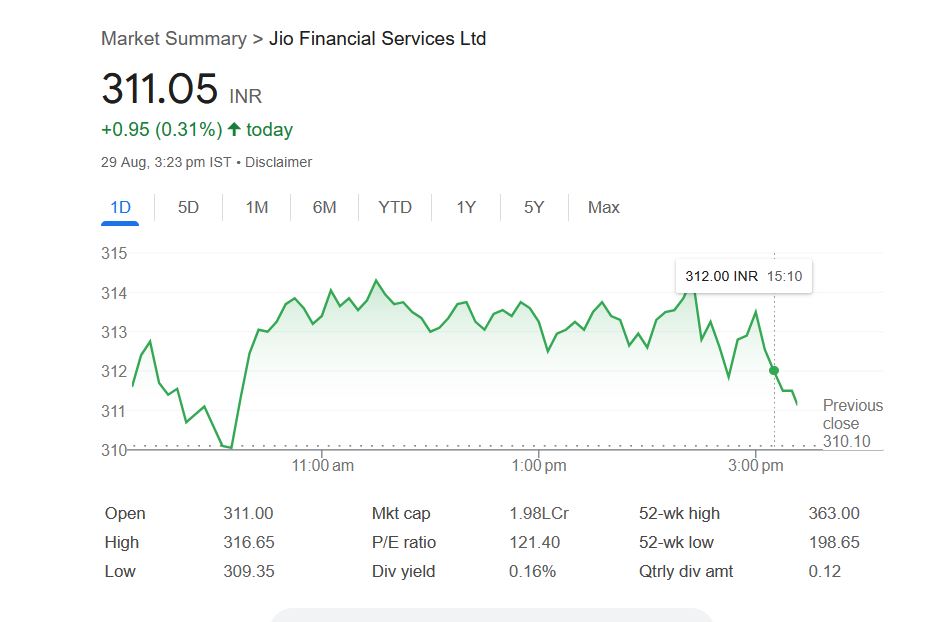Show the 6M price range
Screen dimensions: 946x622
pos(324,208)
